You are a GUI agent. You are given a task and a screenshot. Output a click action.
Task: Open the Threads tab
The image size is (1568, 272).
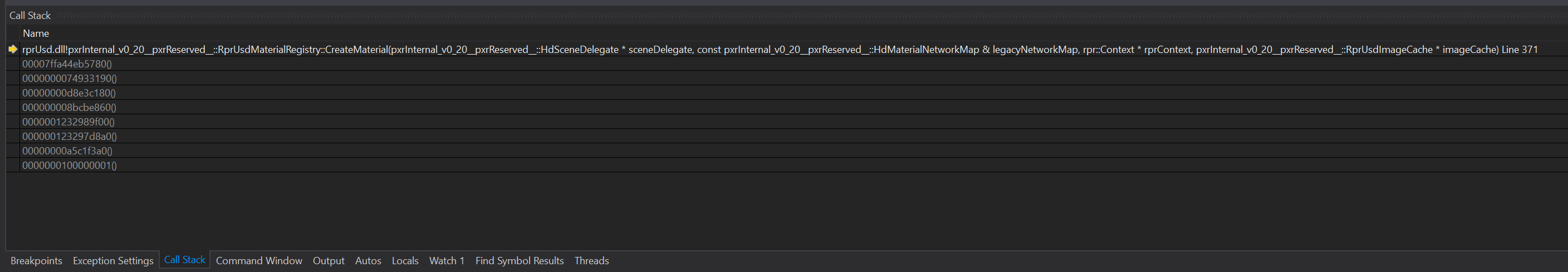592,261
